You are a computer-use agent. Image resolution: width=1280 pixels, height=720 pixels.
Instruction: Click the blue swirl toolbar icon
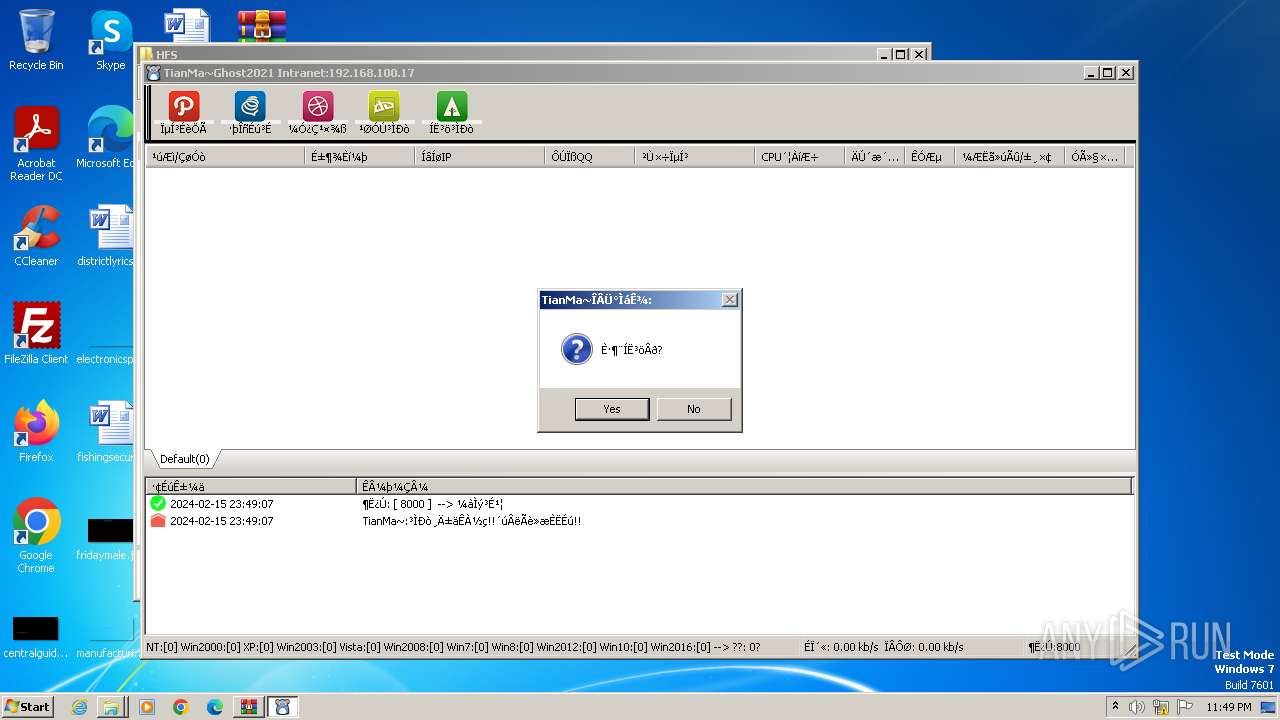[x=250, y=106]
